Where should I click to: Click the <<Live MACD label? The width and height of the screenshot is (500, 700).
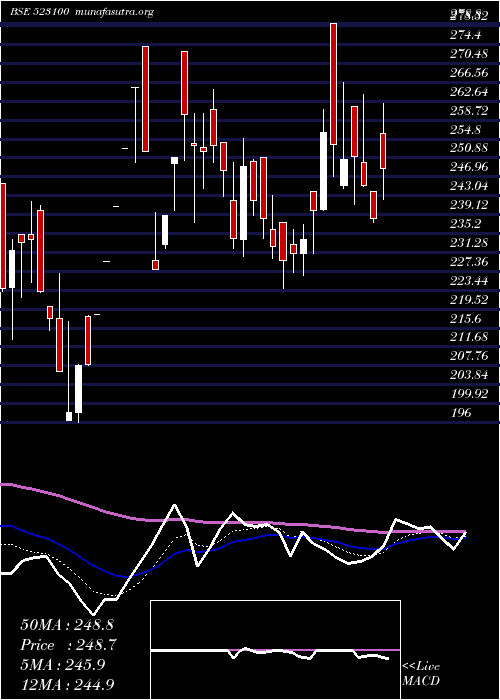click(421, 674)
